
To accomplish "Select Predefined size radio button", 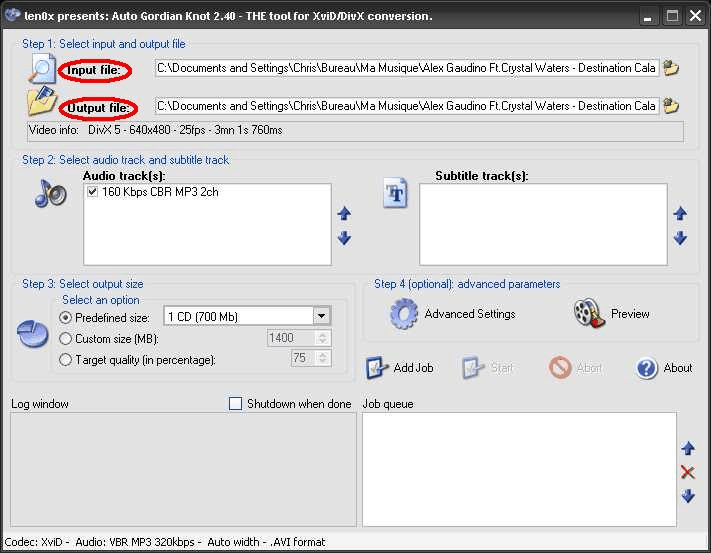I will point(66,318).
